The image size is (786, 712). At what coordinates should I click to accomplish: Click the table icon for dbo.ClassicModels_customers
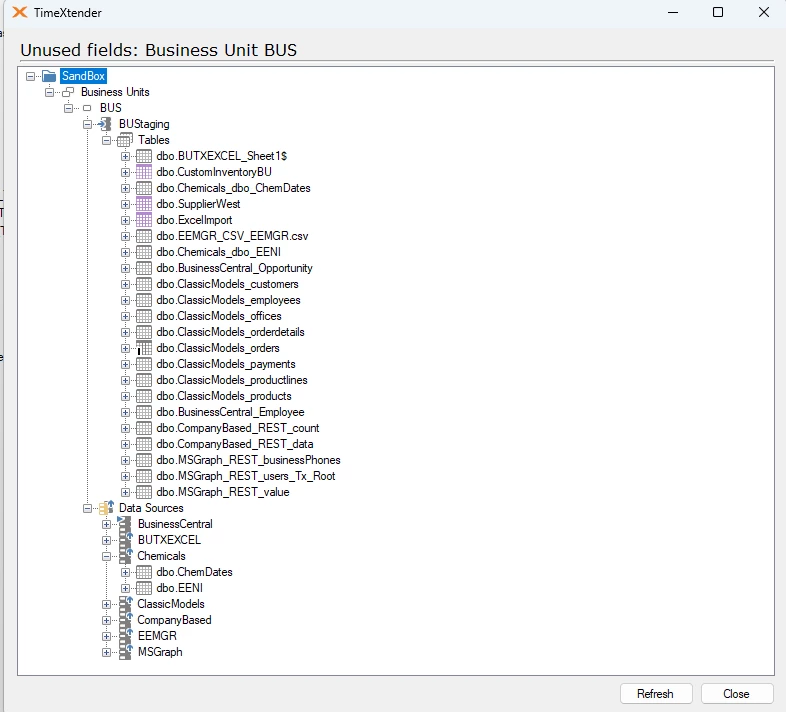pyautogui.click(x=144, y=284)
